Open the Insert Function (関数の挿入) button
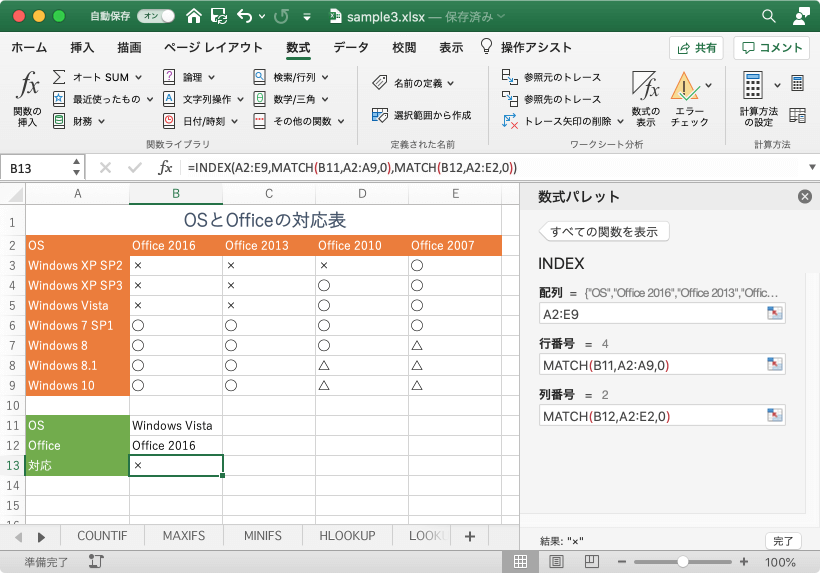Screen dimensions: 820x573 tap(27, 99)
